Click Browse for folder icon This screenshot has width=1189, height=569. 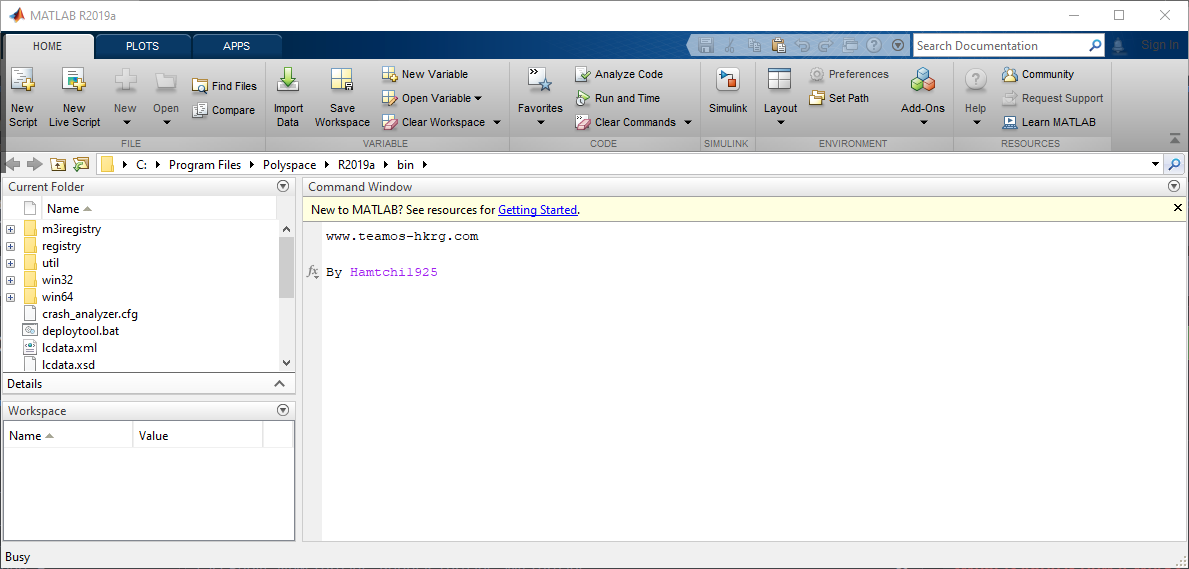[81, 164]
